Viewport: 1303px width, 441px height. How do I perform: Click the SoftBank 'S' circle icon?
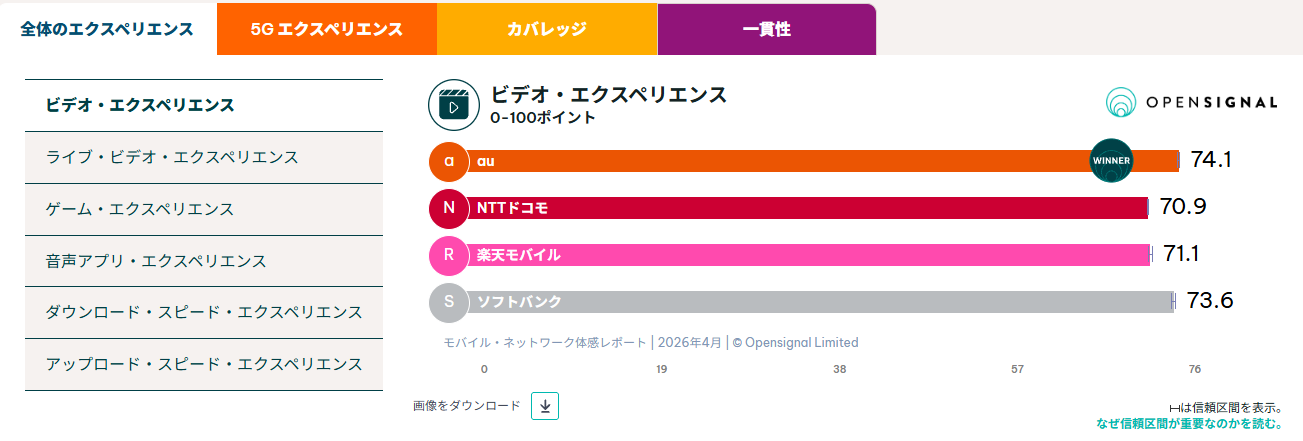(x=449, y=302)
